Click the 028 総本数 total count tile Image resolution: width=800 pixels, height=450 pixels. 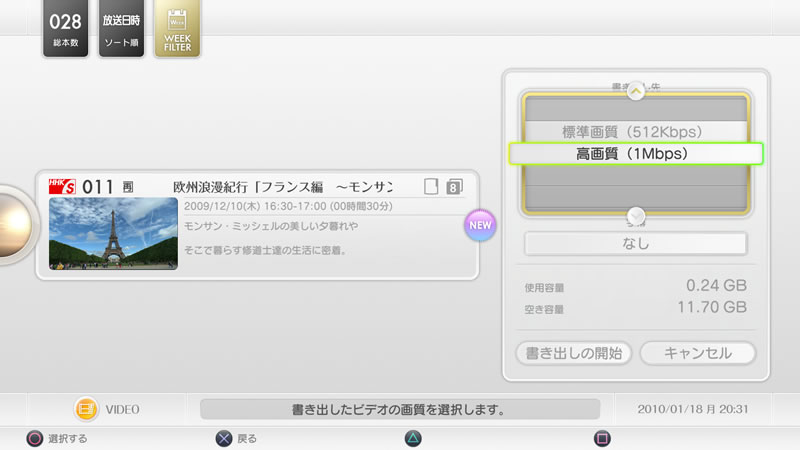pos(65,27)
